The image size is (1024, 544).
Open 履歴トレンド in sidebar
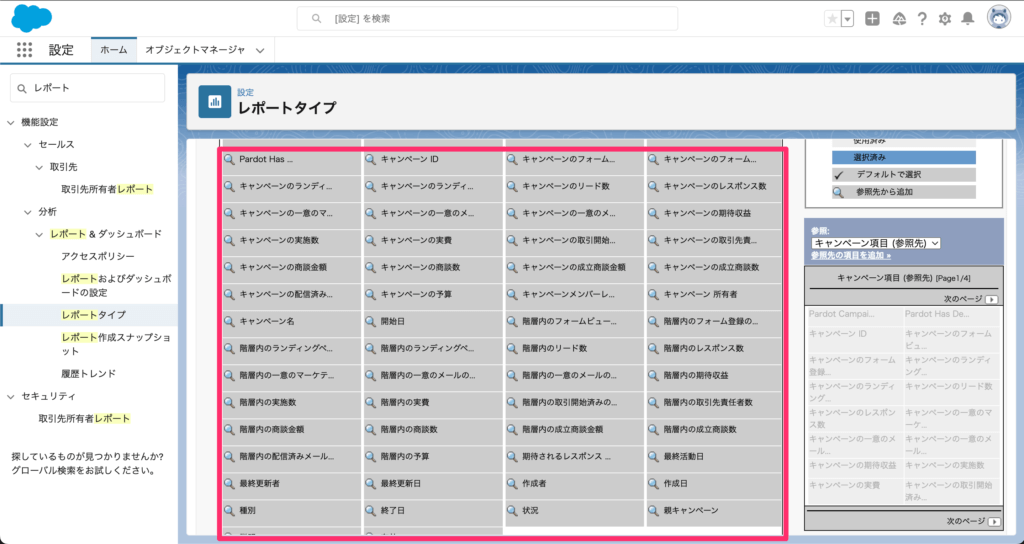pyautogui.click(x=89, y=374)
